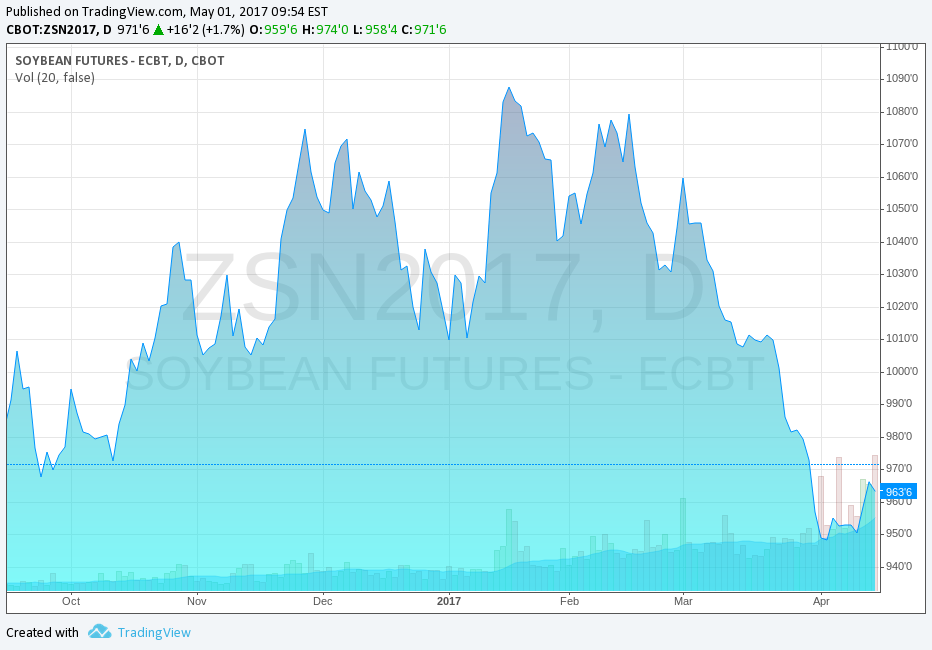Click the TradingView cloud logo icon

click(99, 632)
